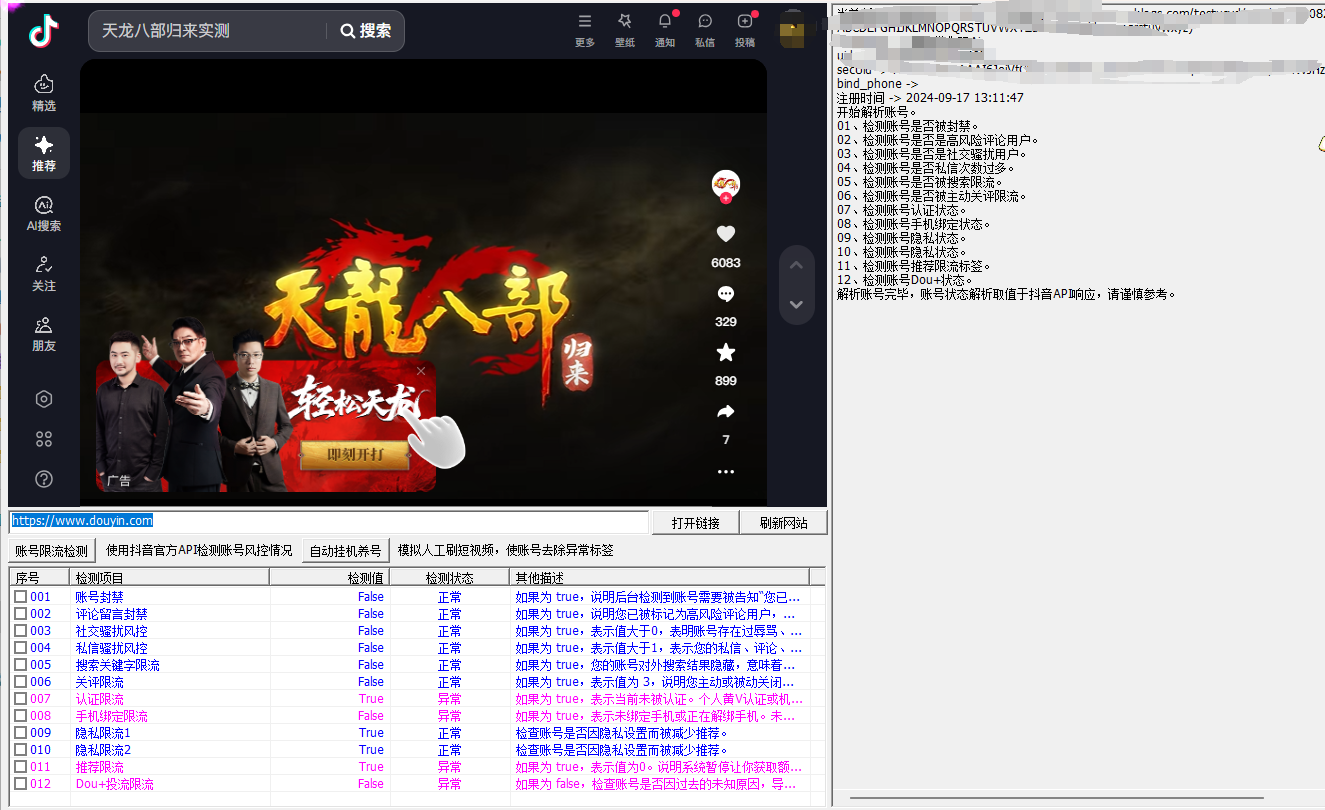Open the 通知 bell icon
This screenshot has width=1325, height=810.
click(665, 29)
